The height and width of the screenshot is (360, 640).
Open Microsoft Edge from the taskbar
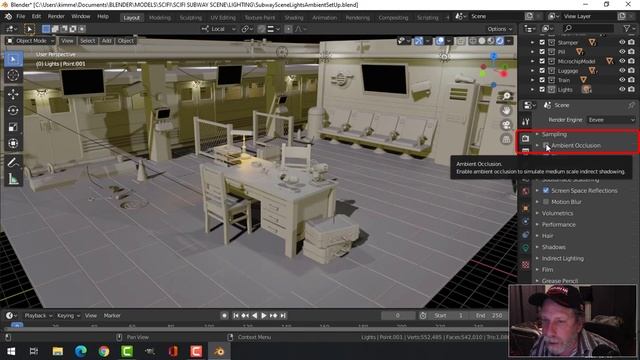(81, 351)
